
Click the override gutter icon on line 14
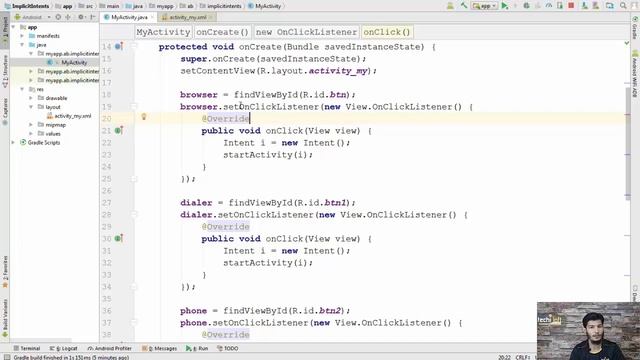[119, 46]
